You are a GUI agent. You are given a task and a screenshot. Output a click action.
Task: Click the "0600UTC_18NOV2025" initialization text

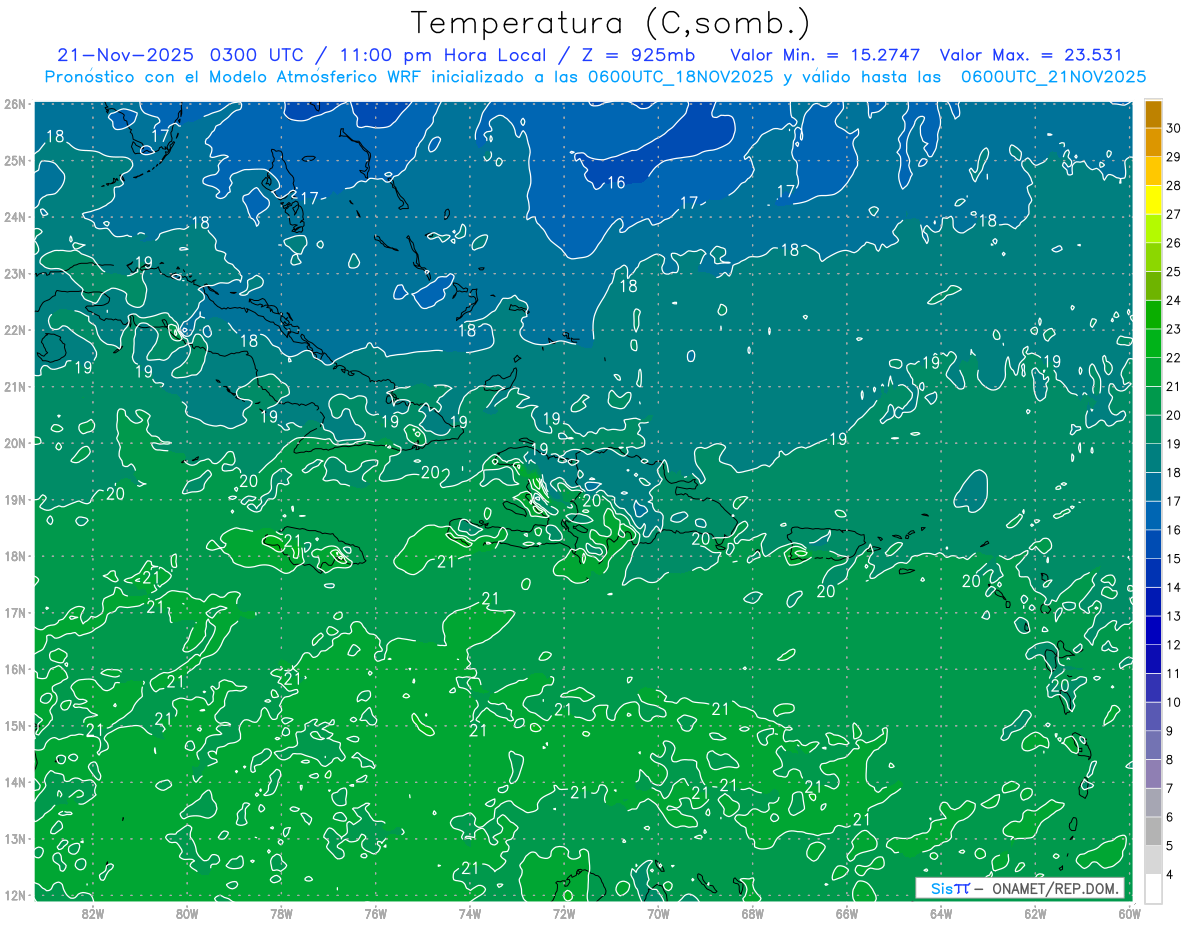[681, 77]
